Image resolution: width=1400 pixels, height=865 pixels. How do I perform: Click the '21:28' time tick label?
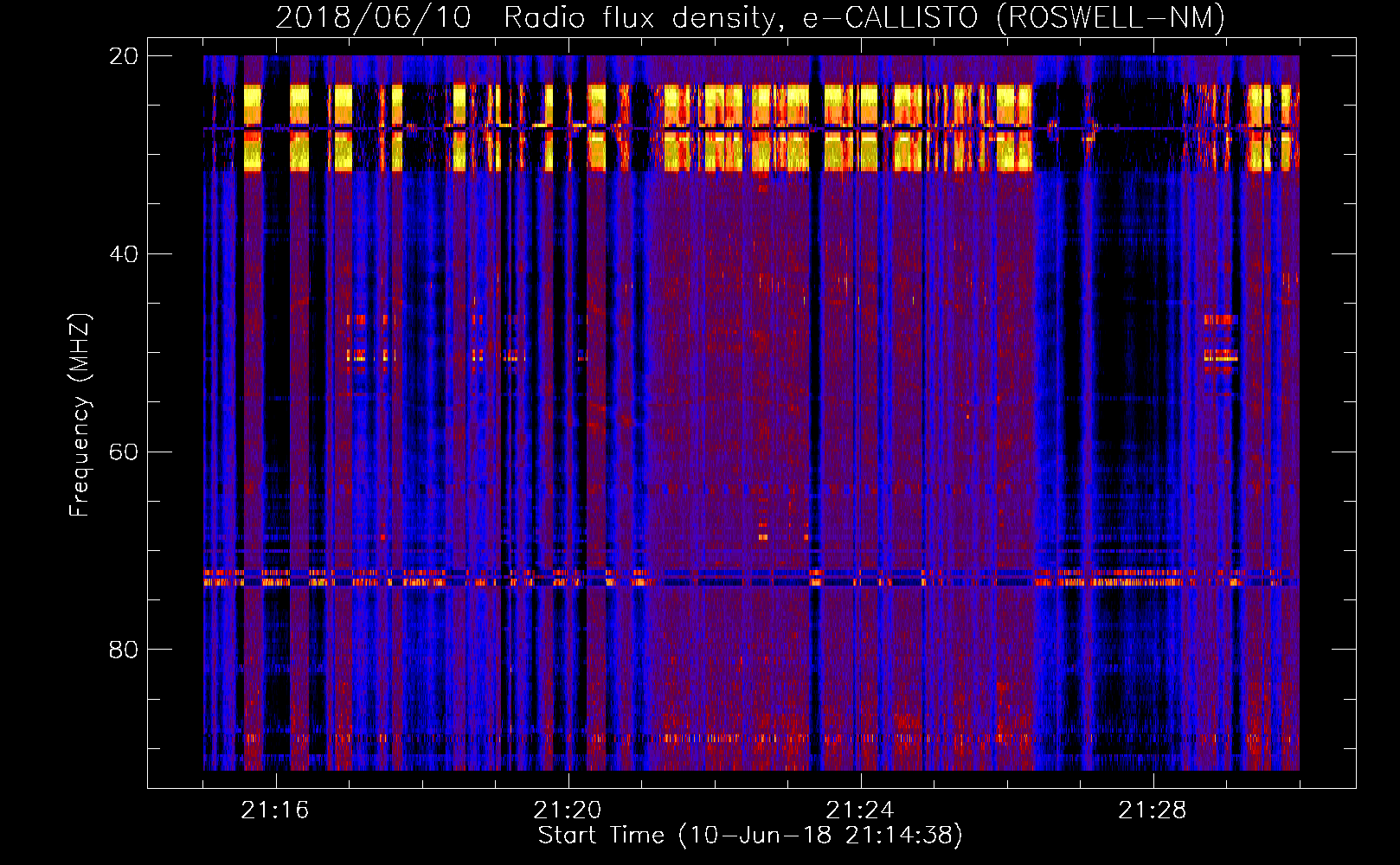tap(1153, 811)
